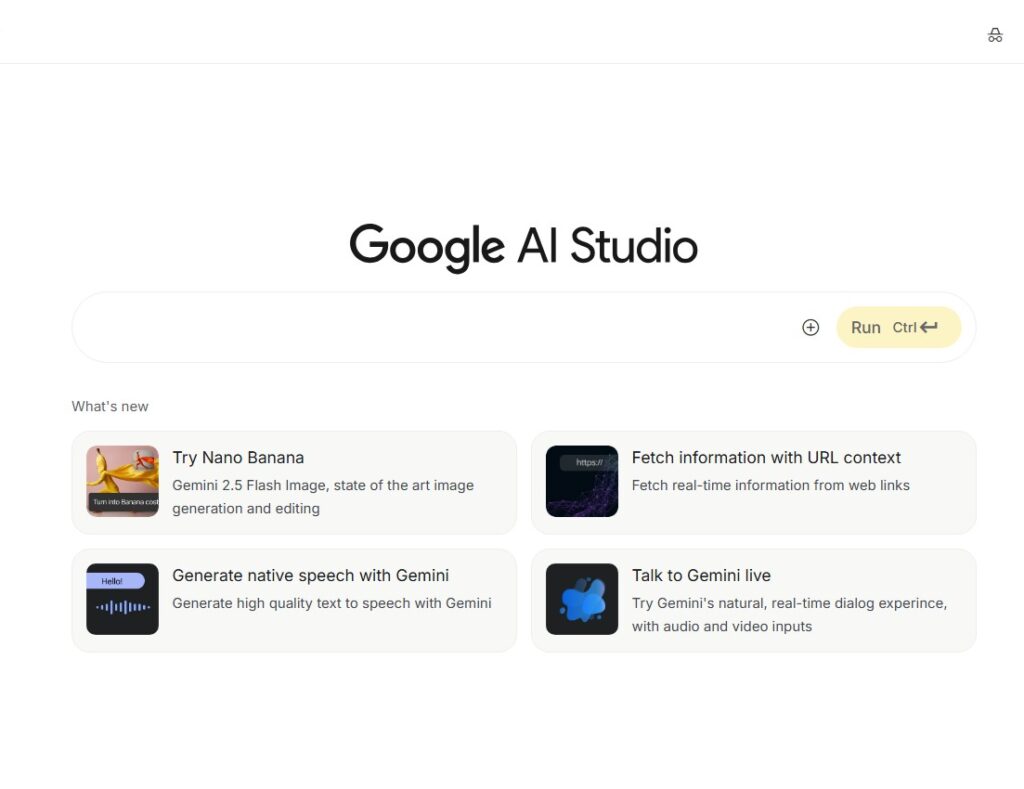Click the yellow Run button
1024x789 pixels.
click(x=899, y=327)
